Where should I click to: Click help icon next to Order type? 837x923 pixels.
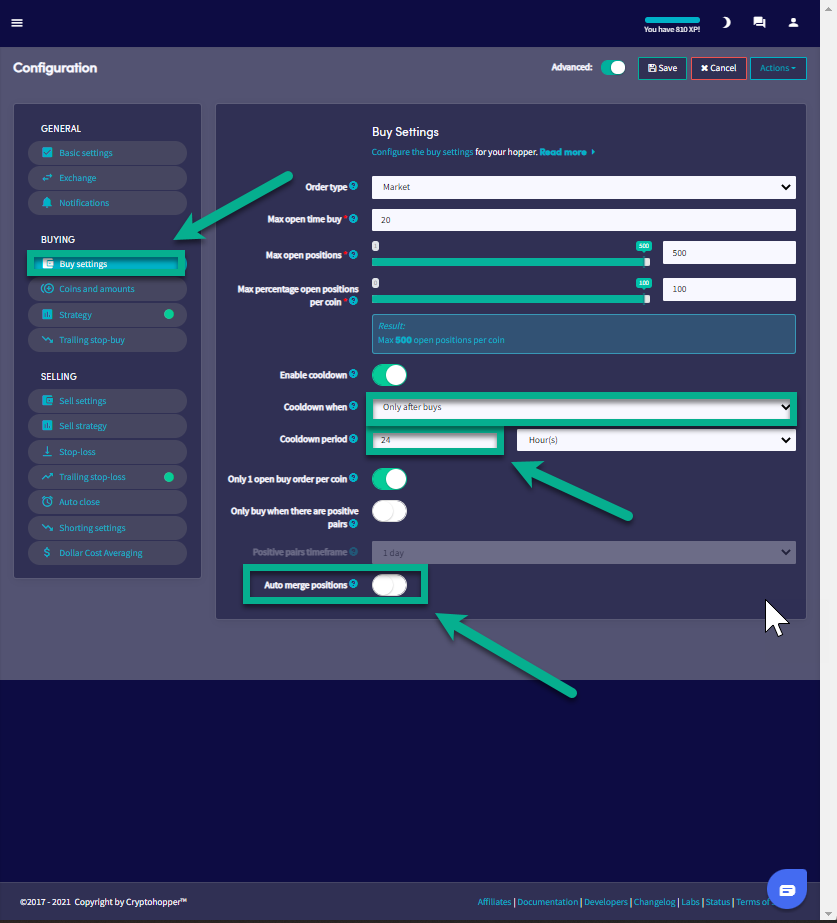click(x=354, y=186)
